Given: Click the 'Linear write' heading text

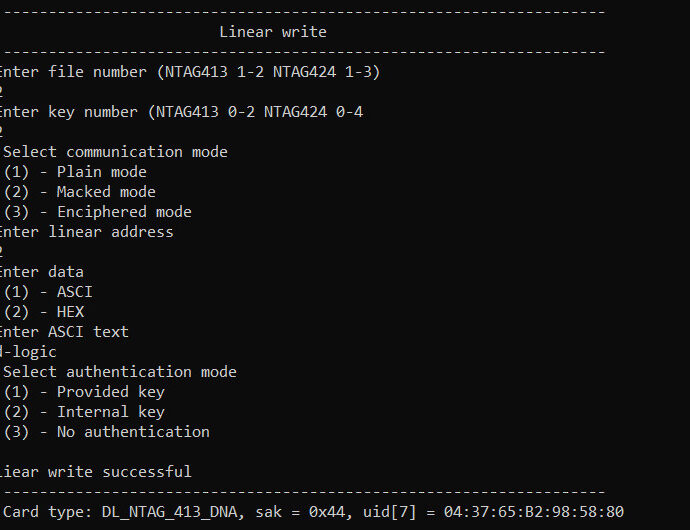Looking at the screenshot, I should click(273, 32).
